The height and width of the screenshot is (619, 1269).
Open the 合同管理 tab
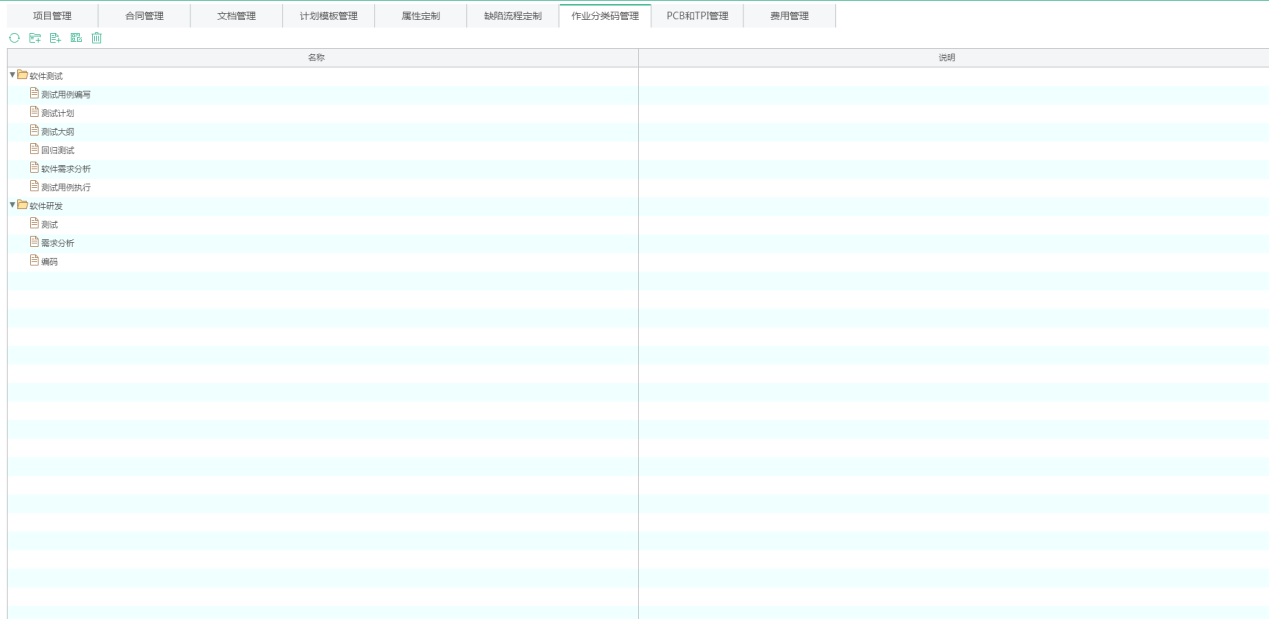coord(144,16)
